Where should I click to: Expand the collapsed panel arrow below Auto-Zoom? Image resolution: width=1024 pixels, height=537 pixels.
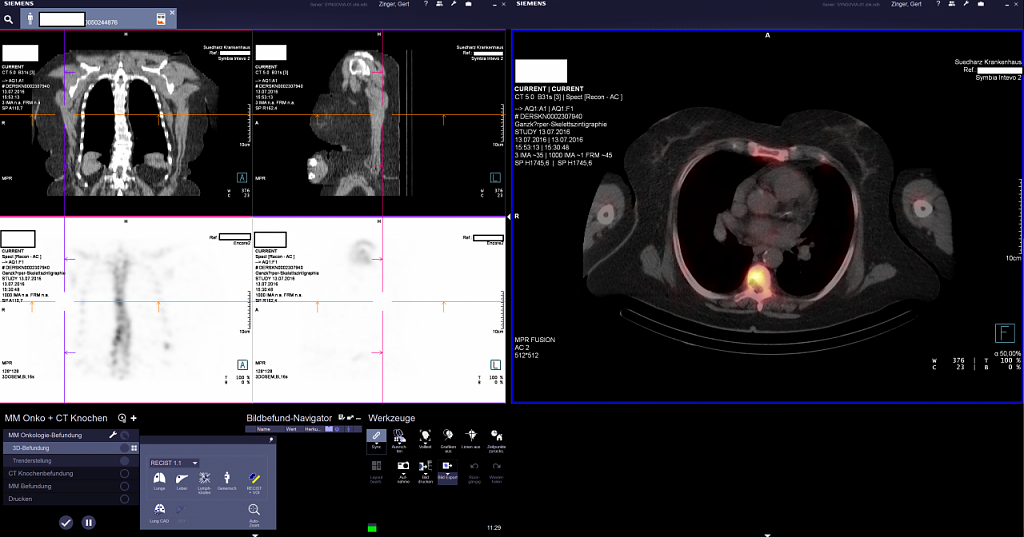click(255, 534)
